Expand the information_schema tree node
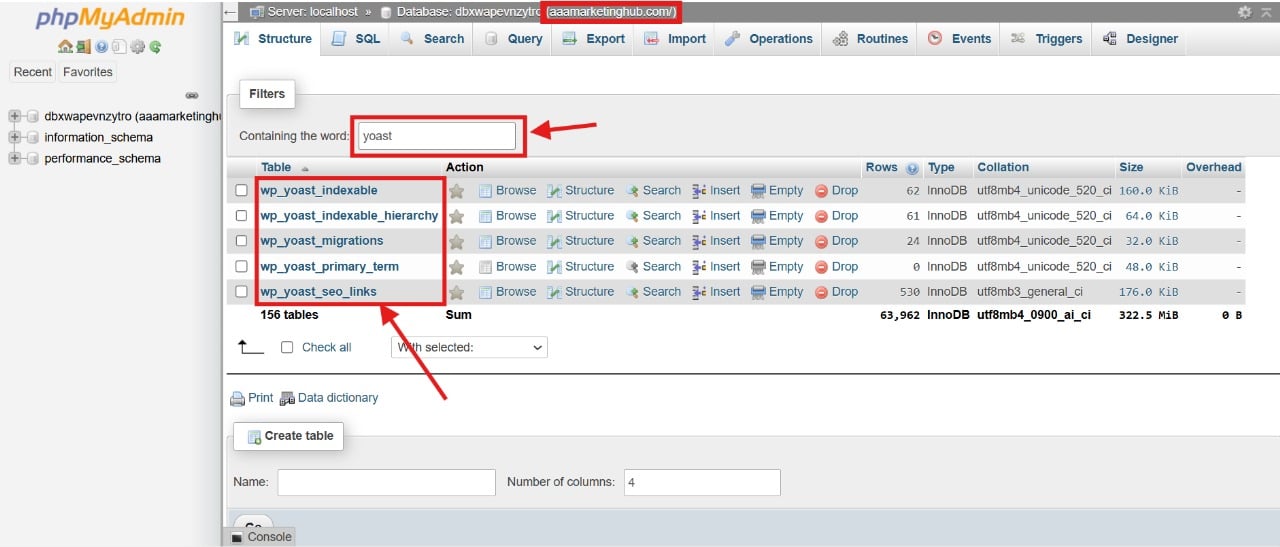1280x547 pixels. [15, 138]
